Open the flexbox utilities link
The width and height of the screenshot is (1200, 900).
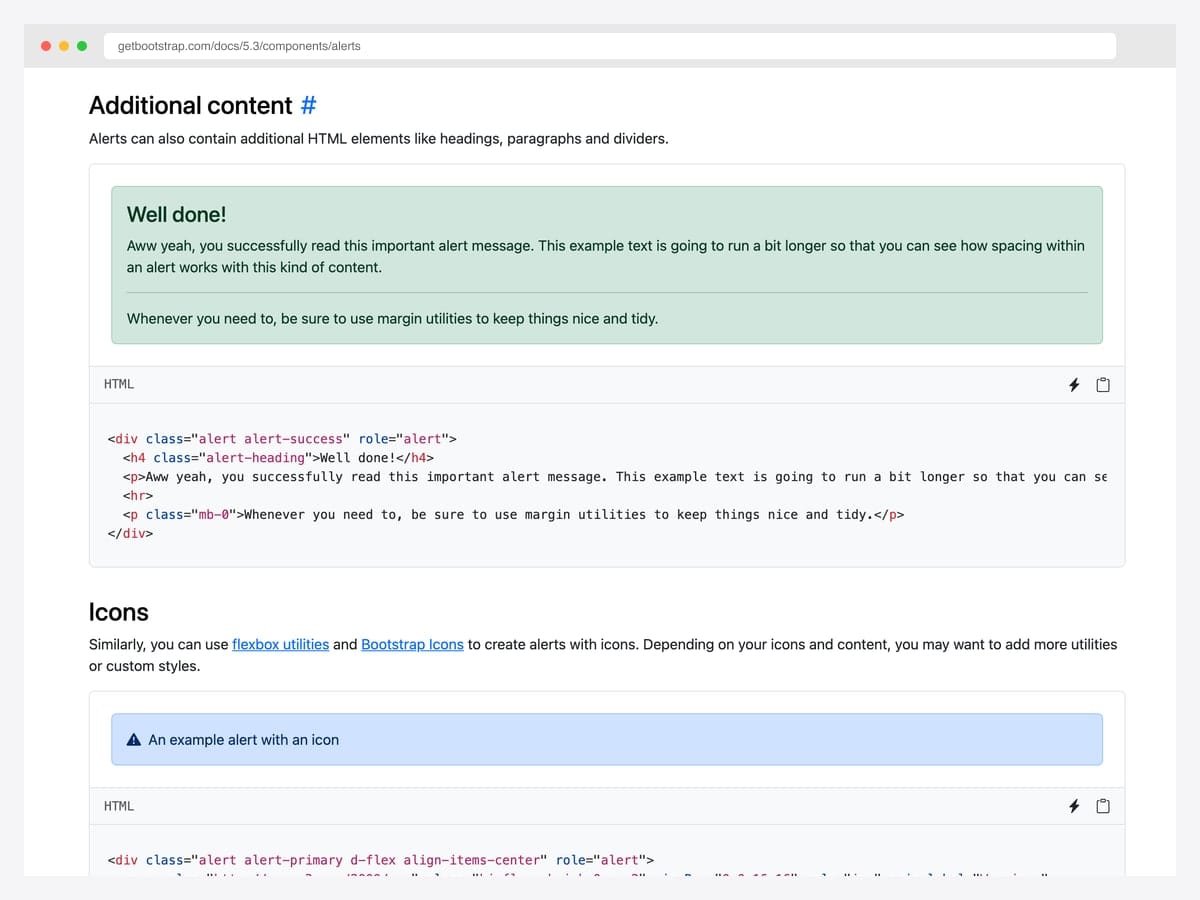280,644
